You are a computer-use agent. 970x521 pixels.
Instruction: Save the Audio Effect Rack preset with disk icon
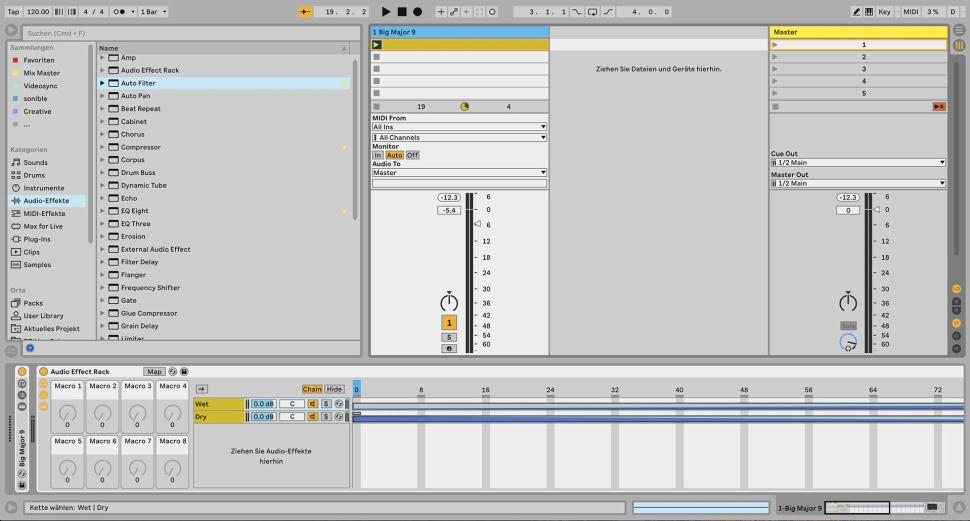pyautogui.click(x=184, y=372)
